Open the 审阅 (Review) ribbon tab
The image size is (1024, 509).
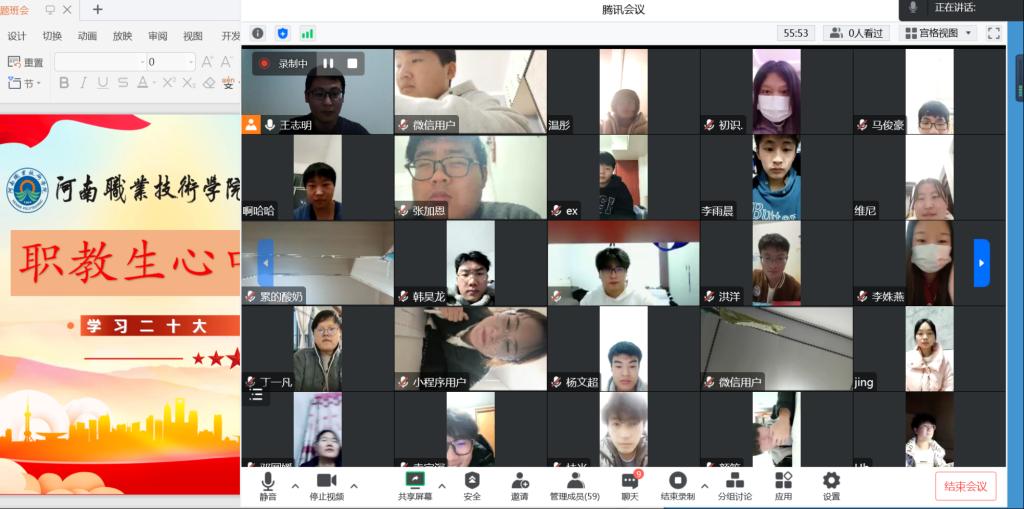pos(158,36)
